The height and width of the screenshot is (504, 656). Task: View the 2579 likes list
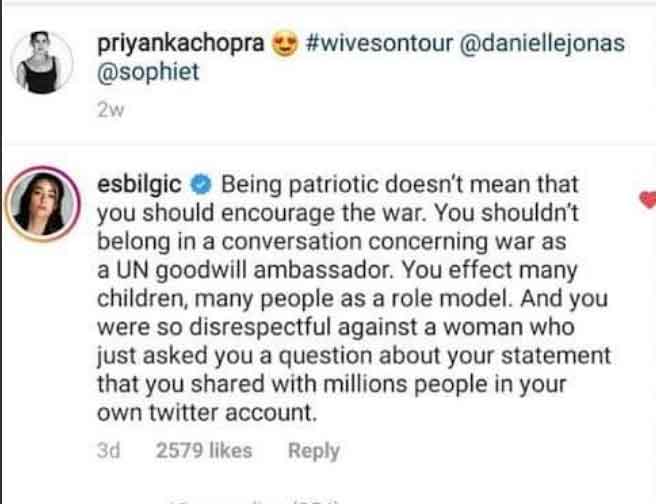(x=204, y=451)
